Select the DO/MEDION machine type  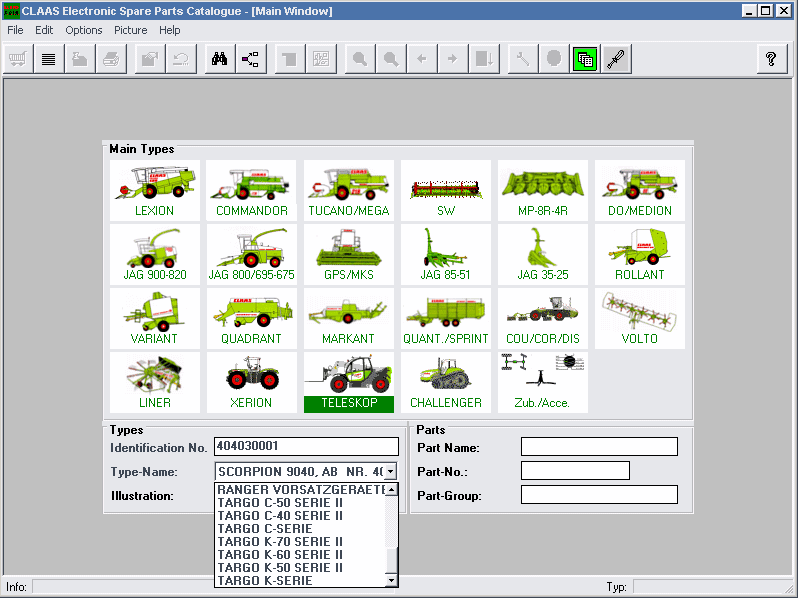tap(640, 190)
